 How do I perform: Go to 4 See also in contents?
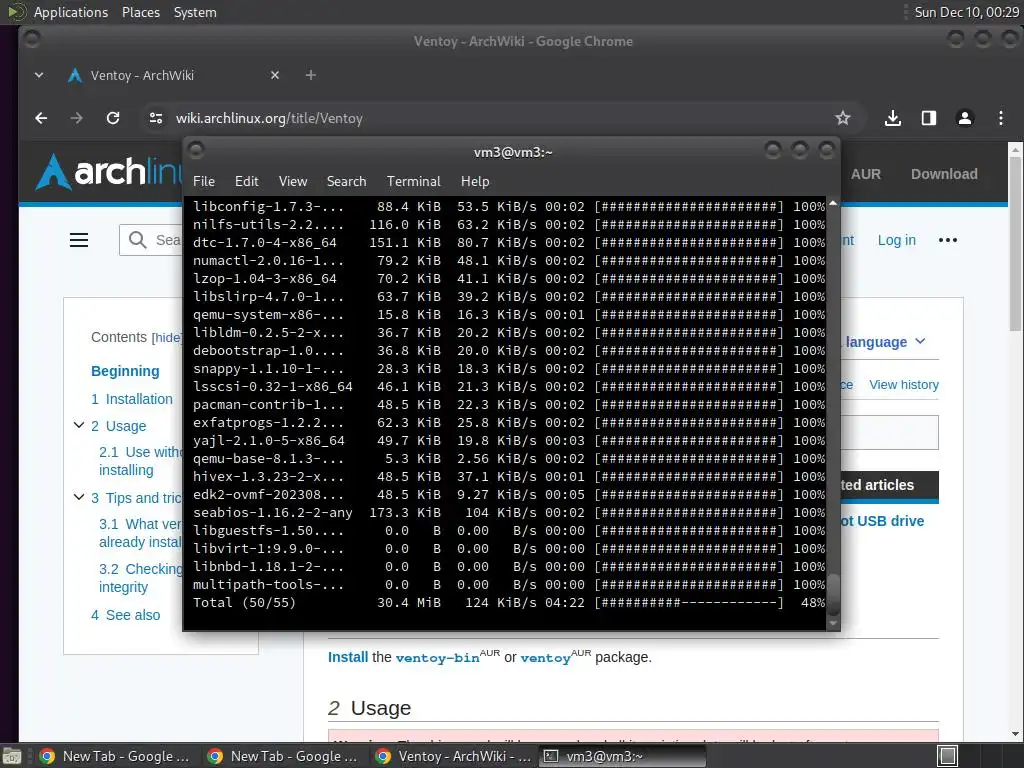125,615
